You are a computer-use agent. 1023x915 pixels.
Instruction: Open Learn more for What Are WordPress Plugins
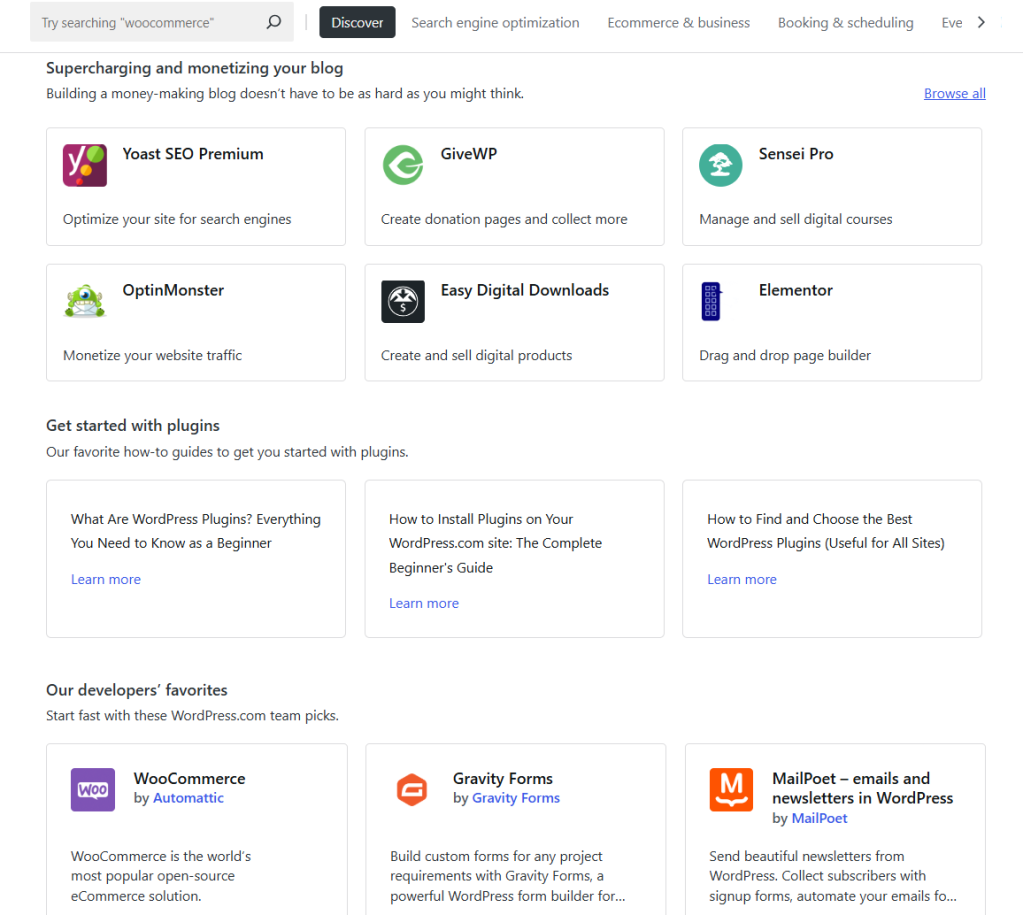[106, 580]
